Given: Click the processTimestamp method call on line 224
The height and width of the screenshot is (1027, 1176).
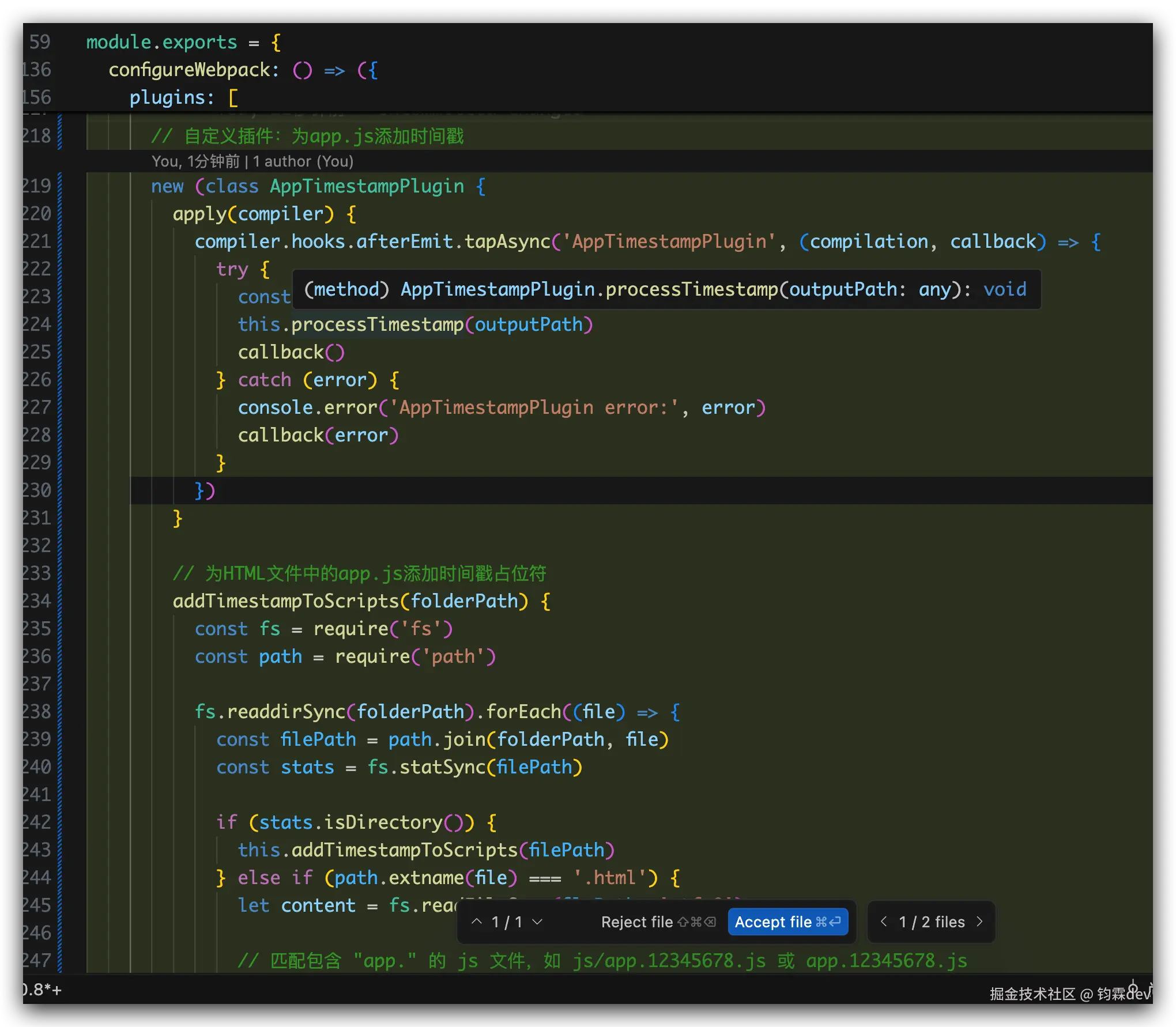Looking at the screenshot, I should coord(377,324).
